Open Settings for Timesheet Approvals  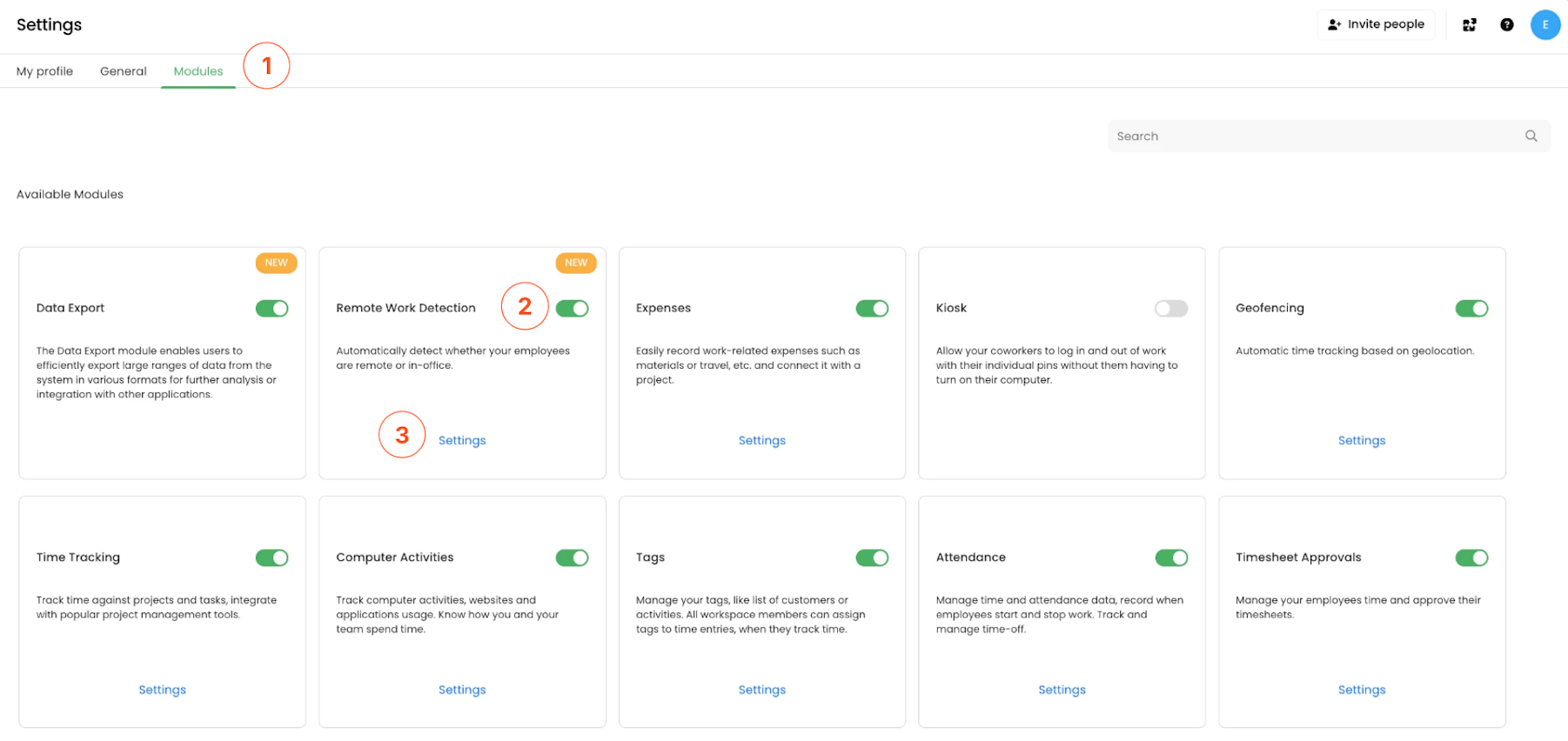[1361, 690]
